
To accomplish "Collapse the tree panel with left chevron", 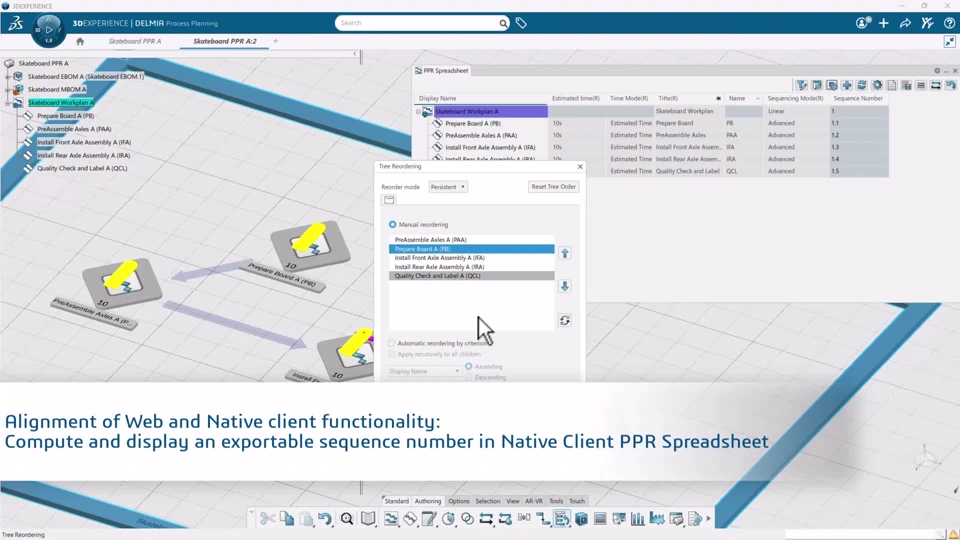I will [354, 54].
